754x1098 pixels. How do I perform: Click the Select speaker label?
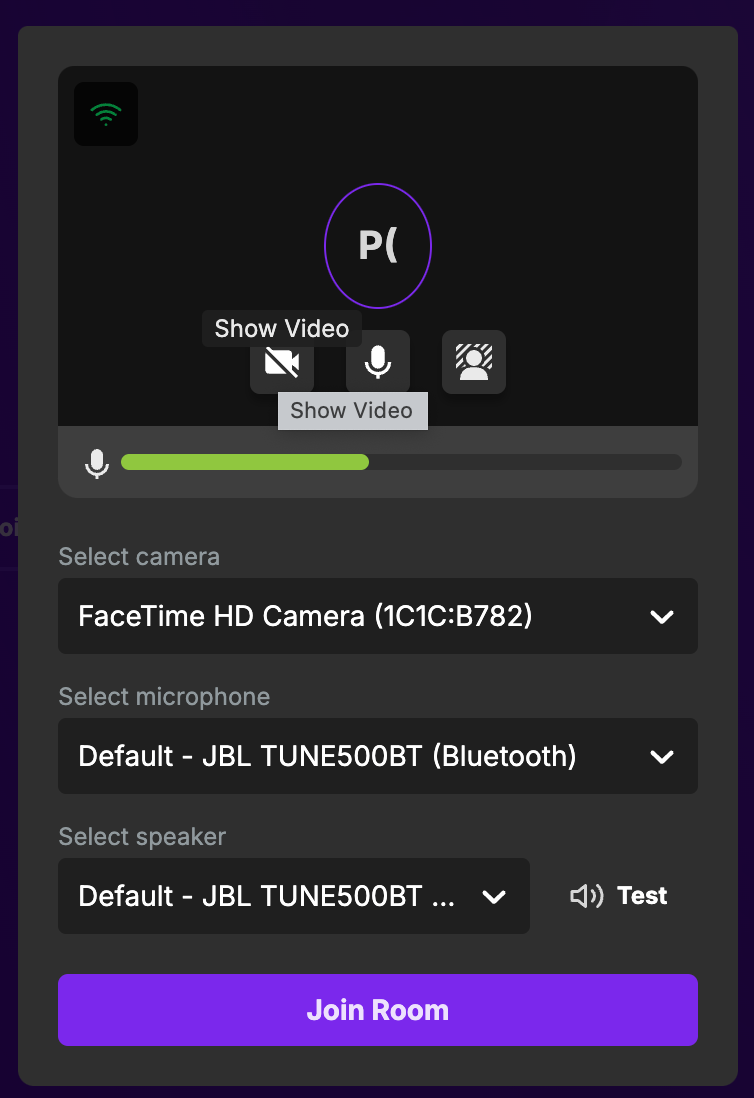(x=142, y=837)
